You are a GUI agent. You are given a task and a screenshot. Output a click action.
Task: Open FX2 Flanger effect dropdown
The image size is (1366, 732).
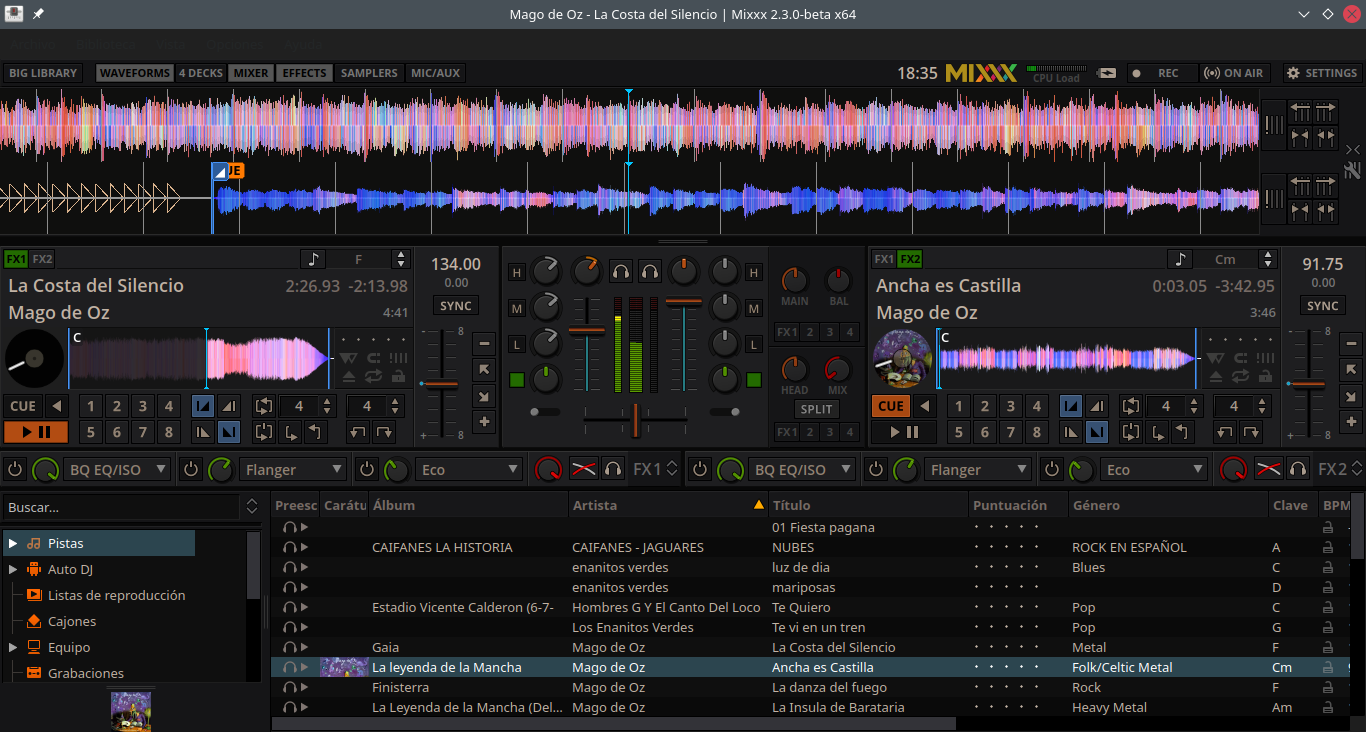click(x=979, y=469)
